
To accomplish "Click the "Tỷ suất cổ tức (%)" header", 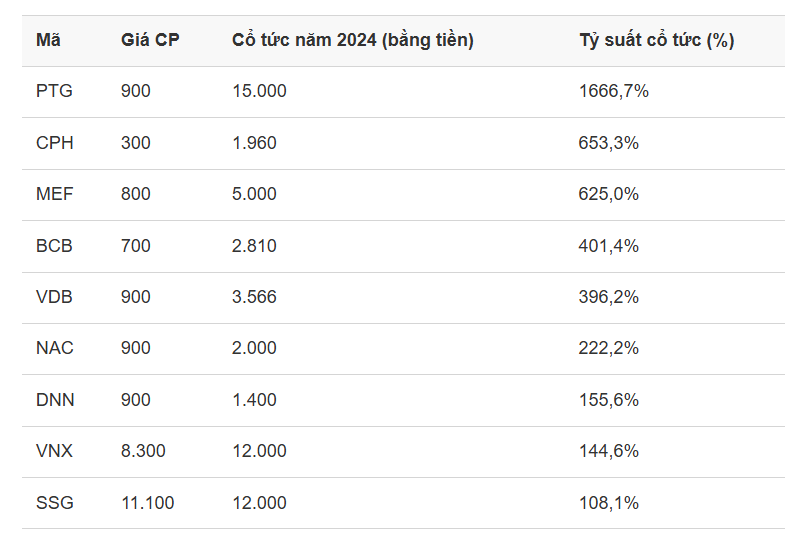I will (656, 41).
